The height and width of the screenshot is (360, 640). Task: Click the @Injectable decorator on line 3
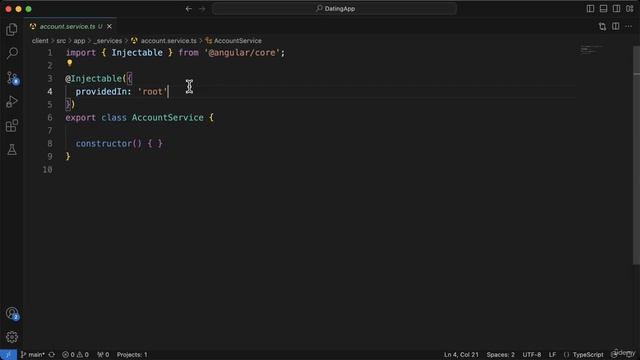click(93, 78)
